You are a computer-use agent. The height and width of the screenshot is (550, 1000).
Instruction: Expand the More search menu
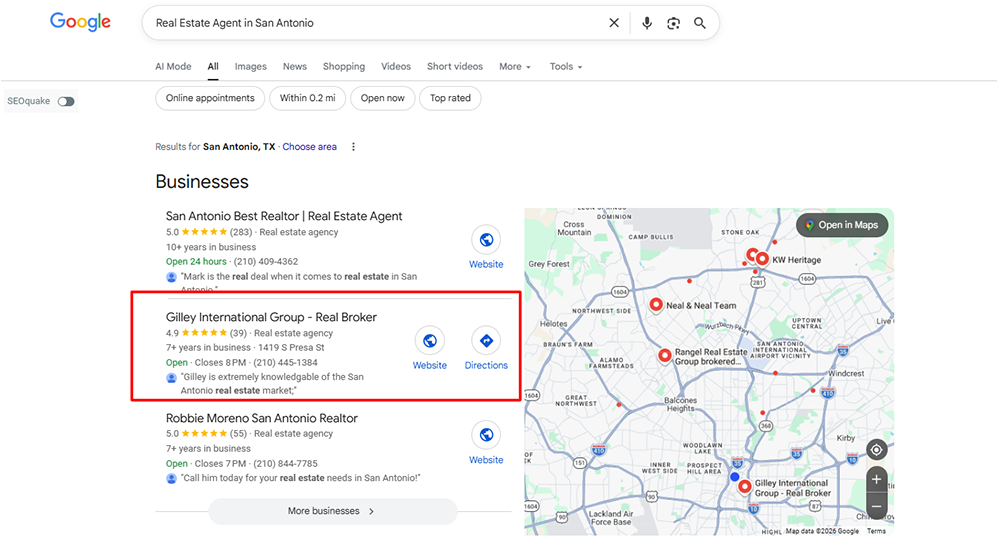point(515,66)
